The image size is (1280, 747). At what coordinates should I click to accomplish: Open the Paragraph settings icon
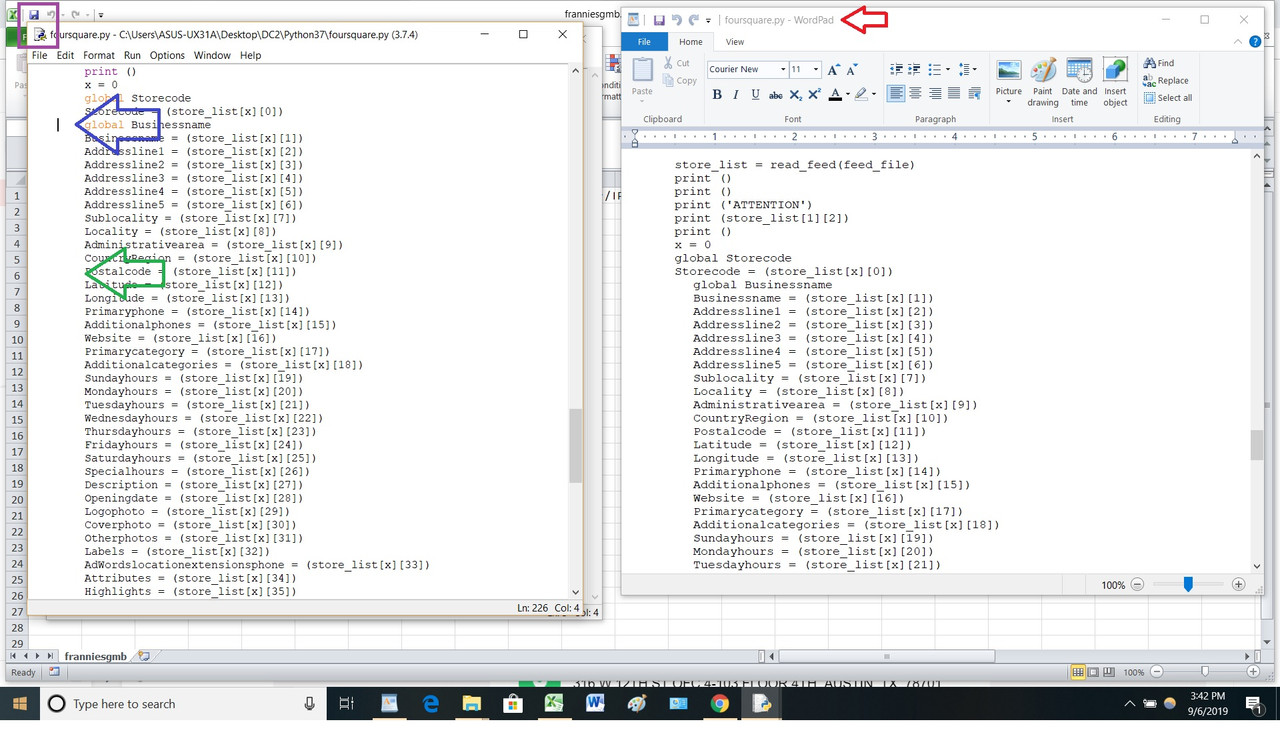click(x=975, y=94)
